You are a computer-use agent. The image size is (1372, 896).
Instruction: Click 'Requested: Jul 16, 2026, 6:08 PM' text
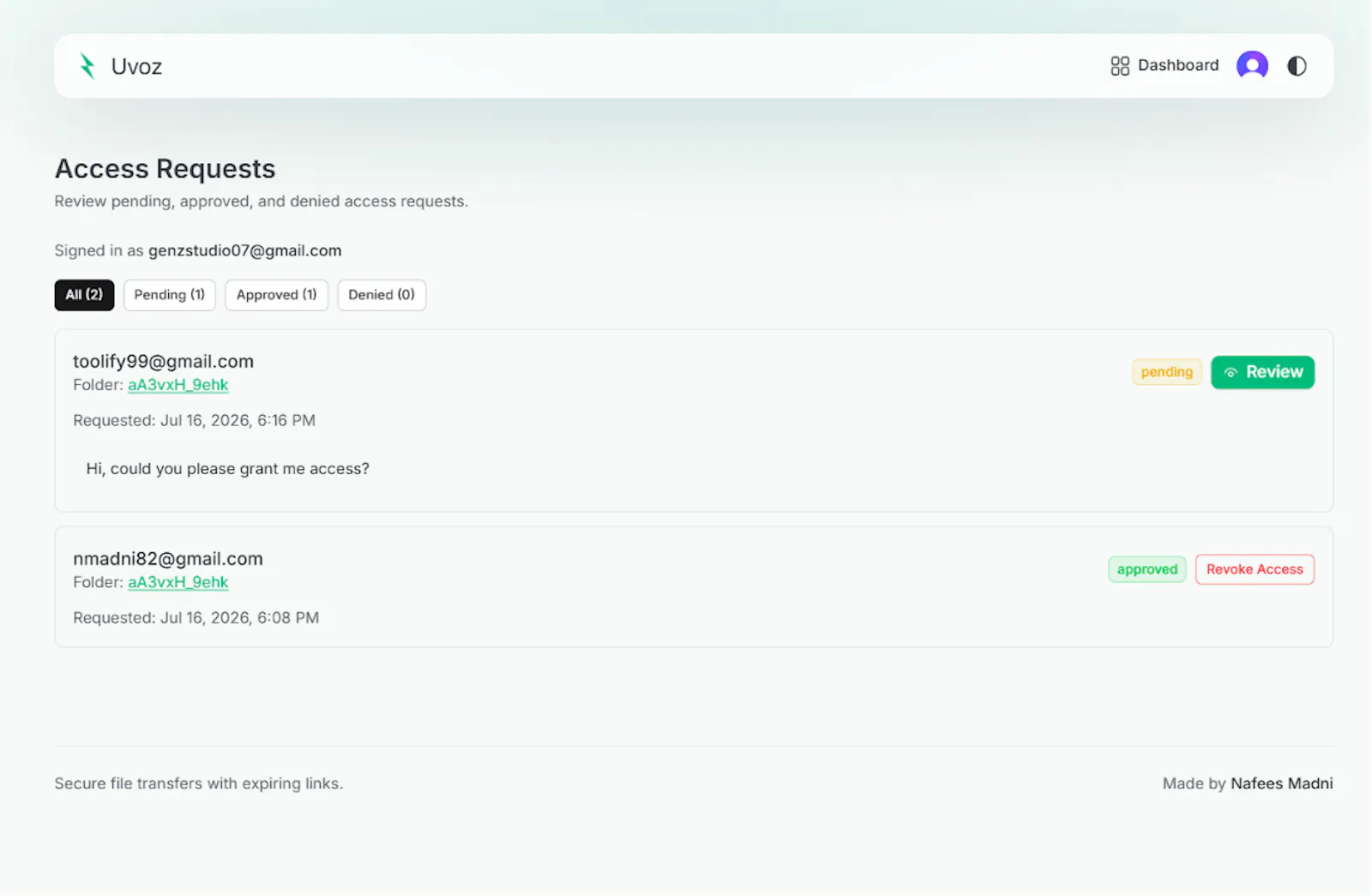(x=196, y=617)
